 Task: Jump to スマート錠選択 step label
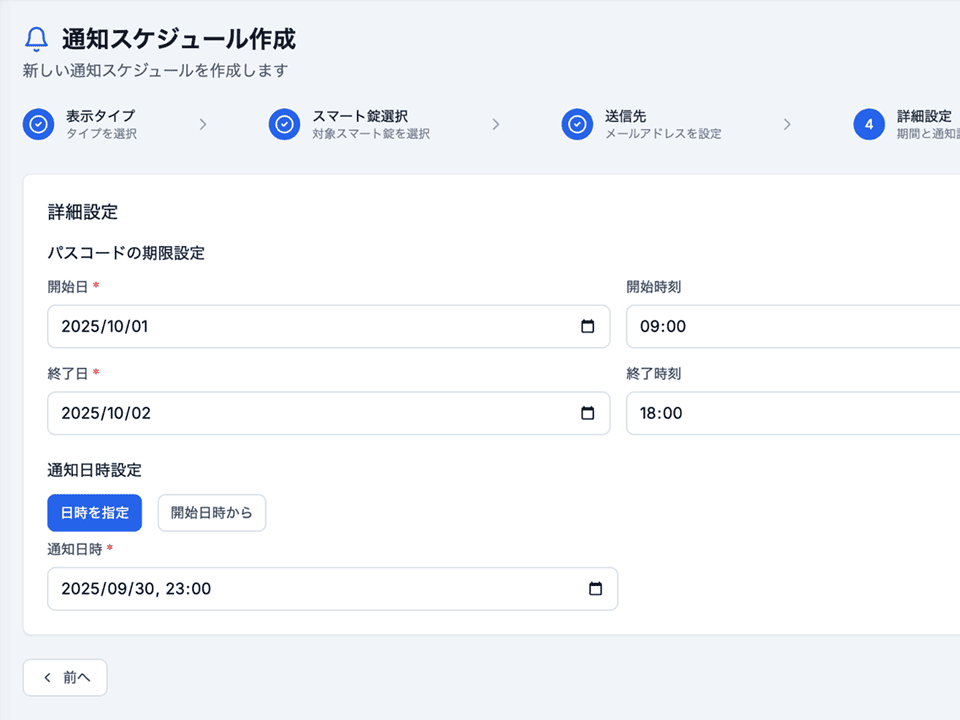(x=360, y=116)
